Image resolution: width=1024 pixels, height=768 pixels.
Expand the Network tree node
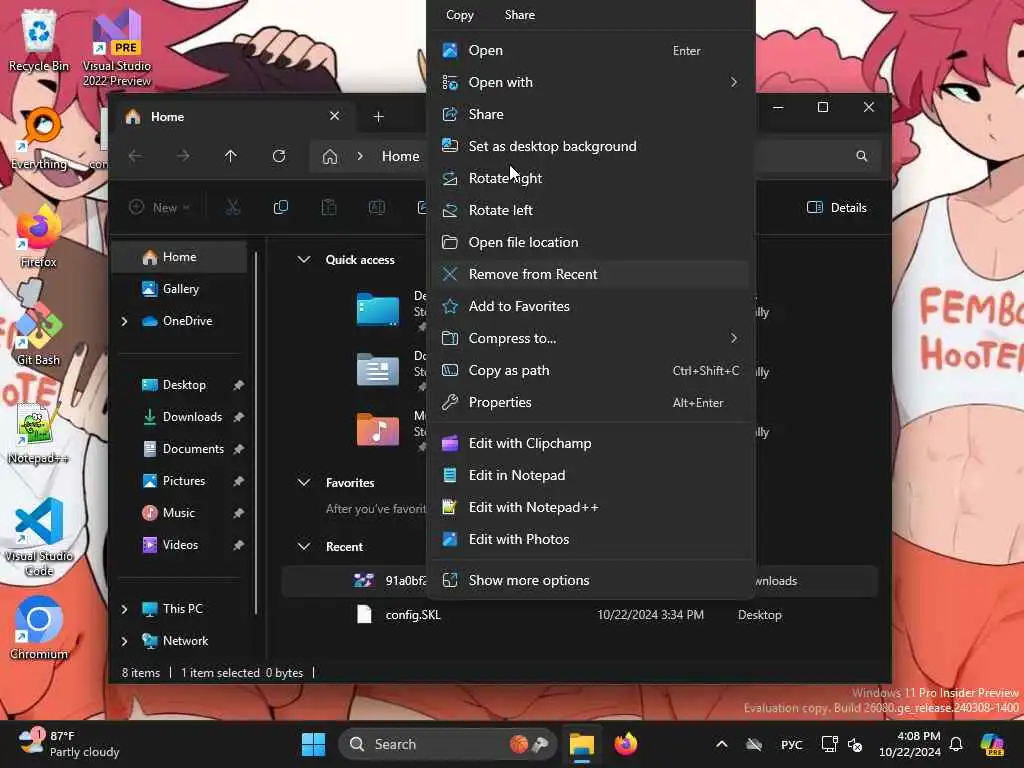(124, 641)
